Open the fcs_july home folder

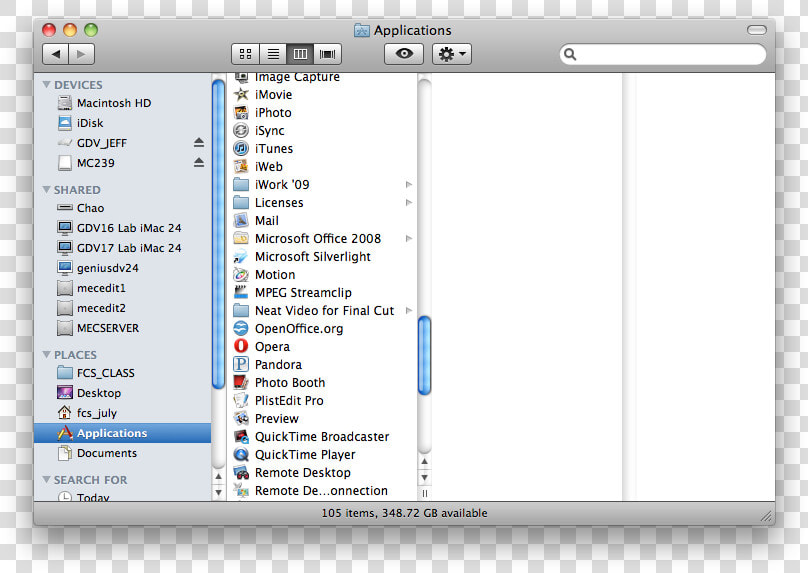coord(123,413)
